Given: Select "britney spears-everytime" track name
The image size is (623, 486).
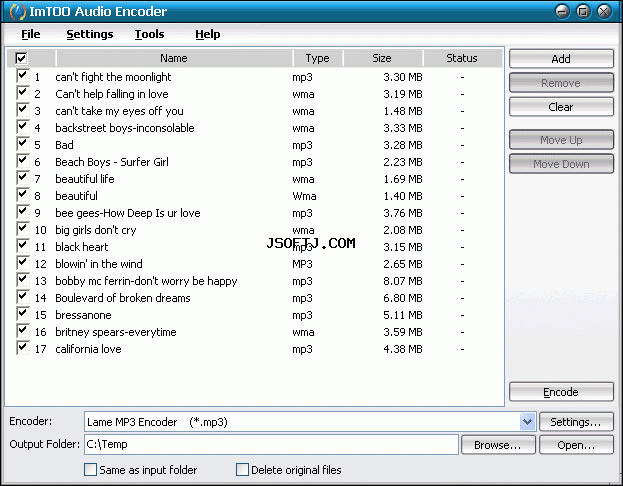Looking at the screenshot, I should coord(116,332).
